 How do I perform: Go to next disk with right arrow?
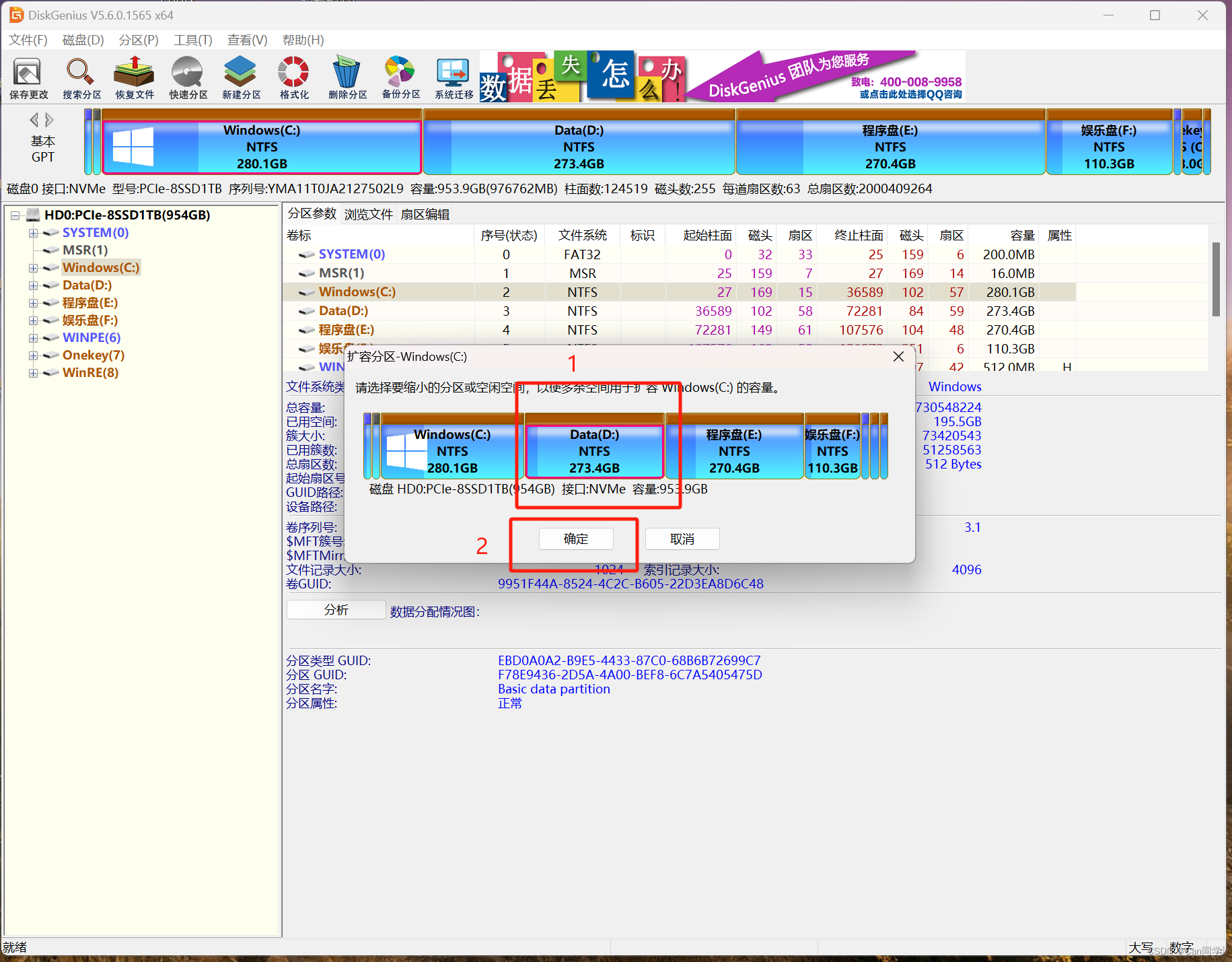tap(49, 120)
